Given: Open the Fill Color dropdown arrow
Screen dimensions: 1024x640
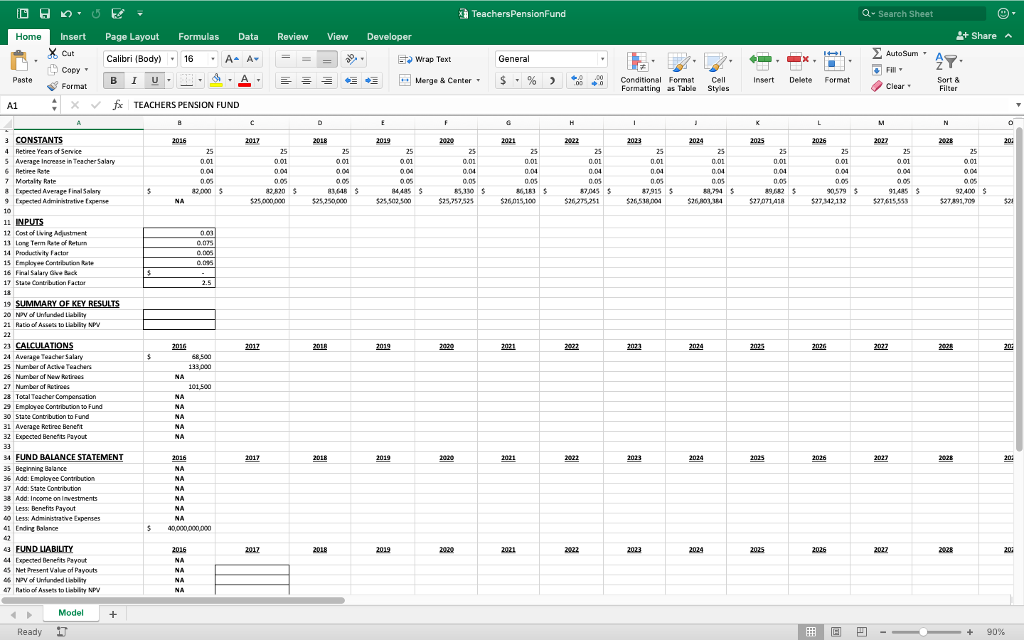Looking at the screenshot, I should [x=229, y=79].
